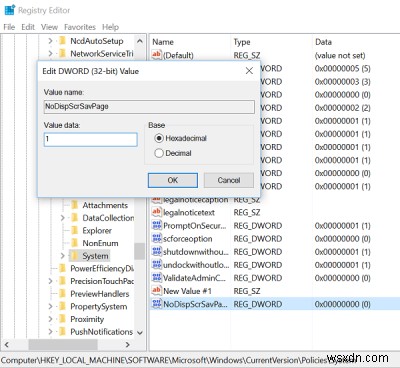Open the View menu
The width and height of the screenshot is (400, 368).
[49, 27]
